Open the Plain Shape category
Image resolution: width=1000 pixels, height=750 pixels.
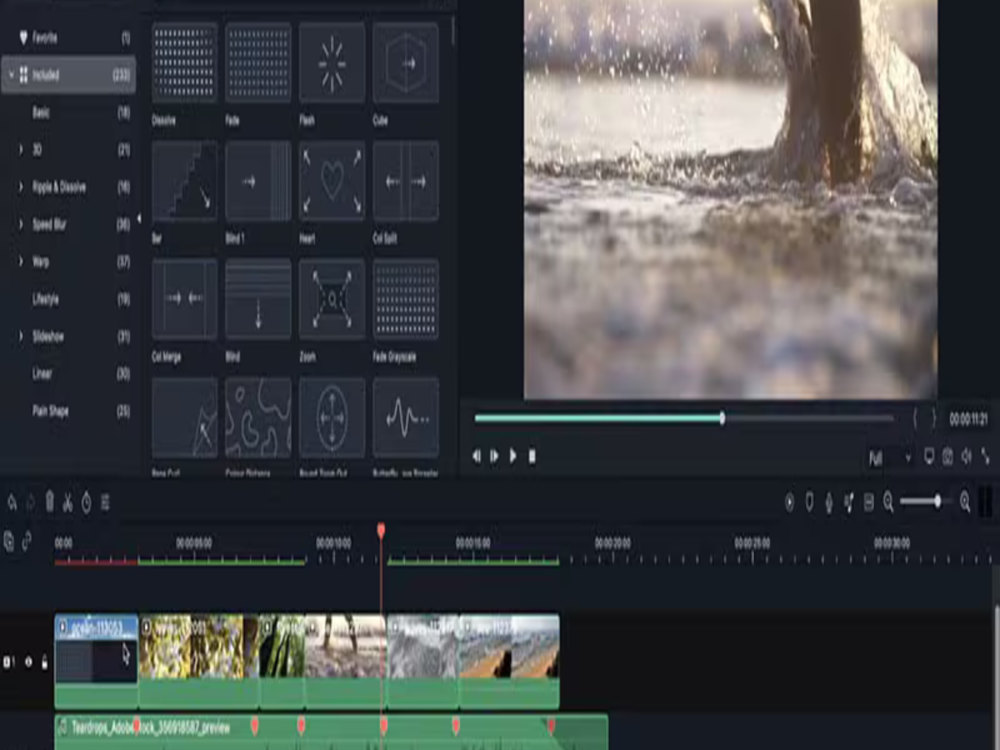[x=68, y=411]
